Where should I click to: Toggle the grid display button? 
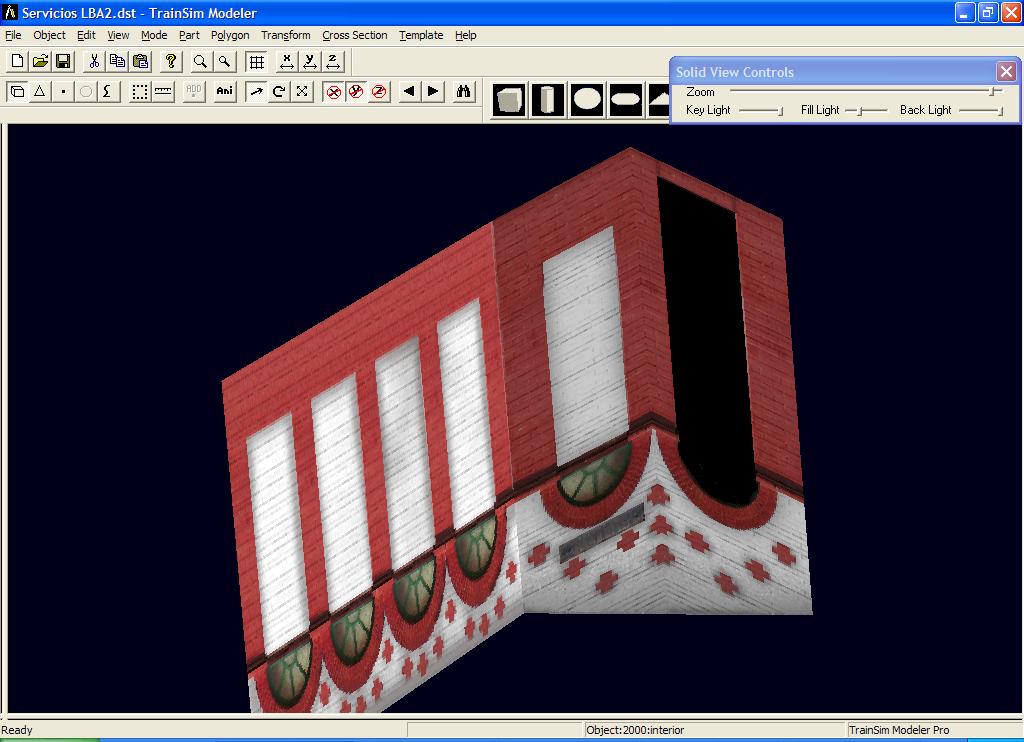pyautogui.click(x=256, y=61)
